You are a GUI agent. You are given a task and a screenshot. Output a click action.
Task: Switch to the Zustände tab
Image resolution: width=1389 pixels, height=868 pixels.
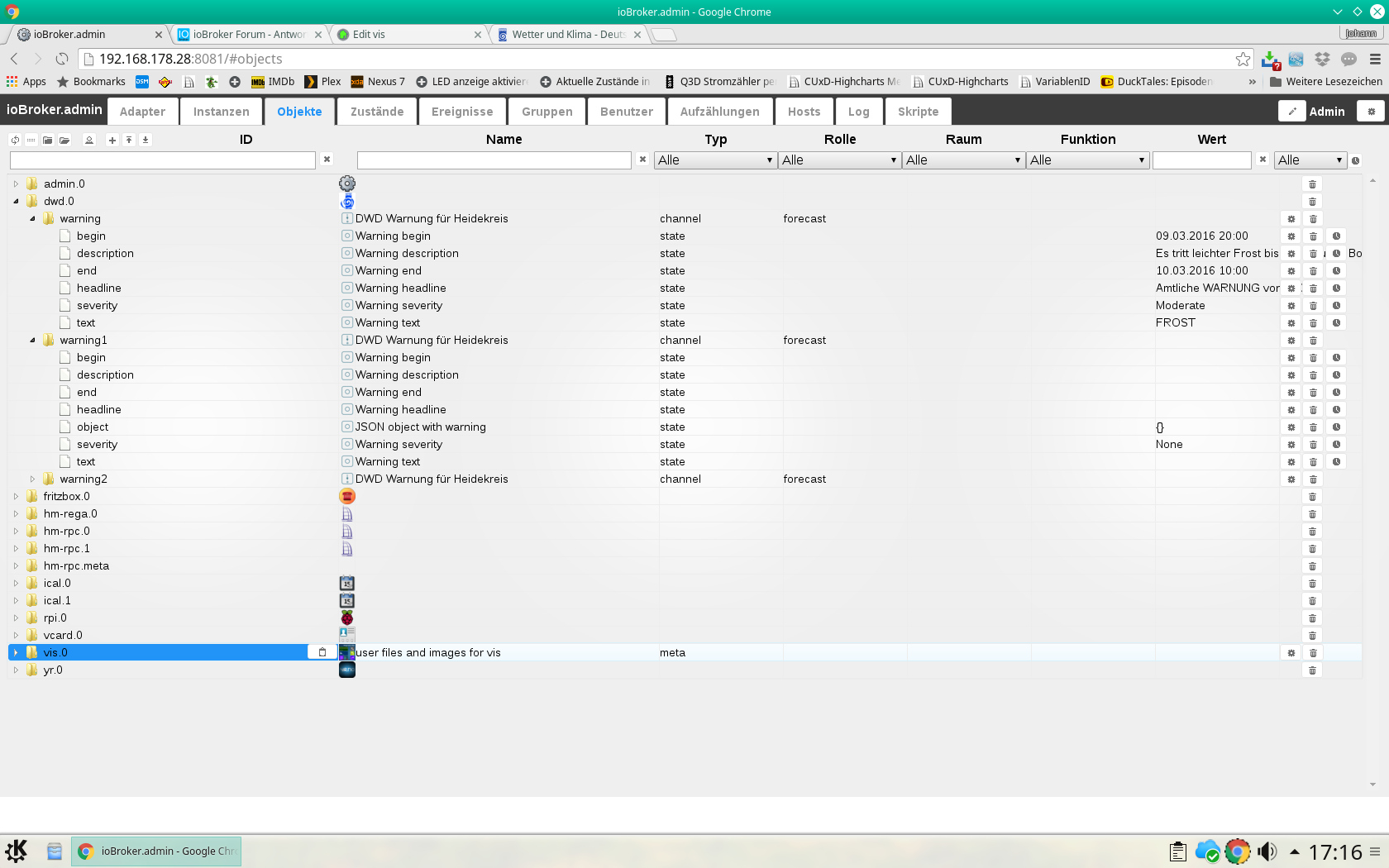pyautogui.click(x=377, y=112)
